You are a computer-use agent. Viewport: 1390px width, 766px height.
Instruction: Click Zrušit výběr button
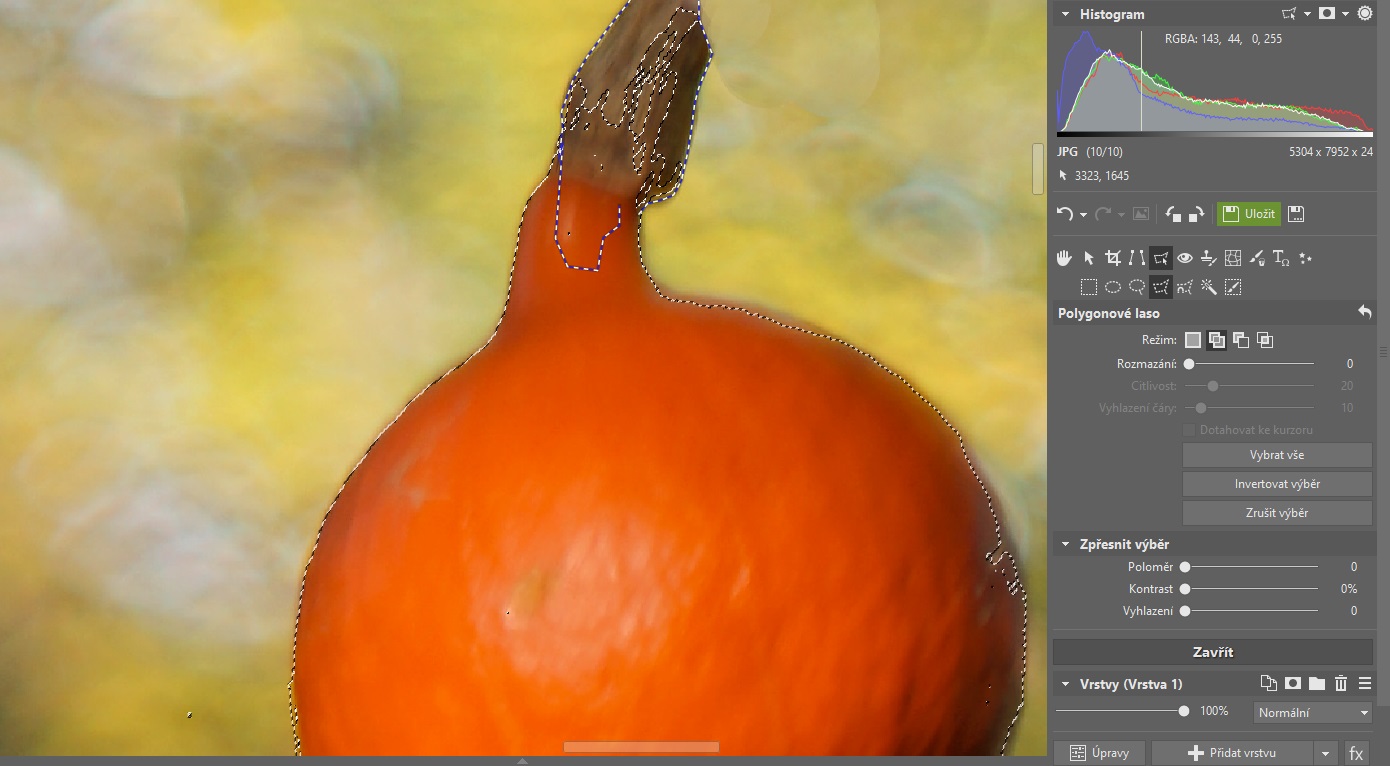point(1277,513)
